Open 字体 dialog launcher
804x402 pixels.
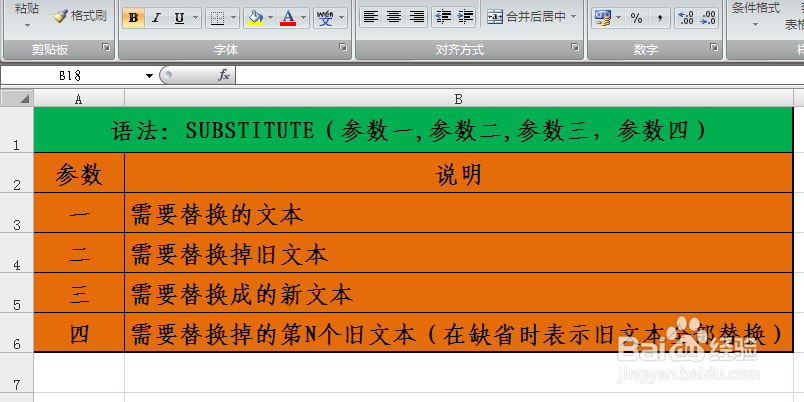343,47
